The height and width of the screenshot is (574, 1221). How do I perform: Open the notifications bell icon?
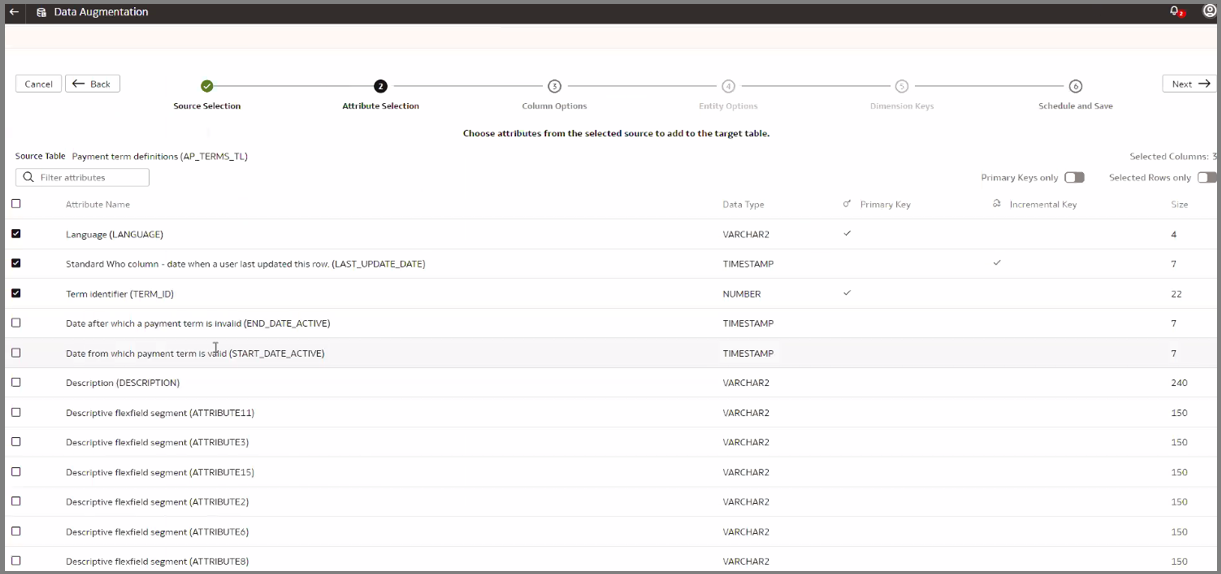coord(1176,12)
